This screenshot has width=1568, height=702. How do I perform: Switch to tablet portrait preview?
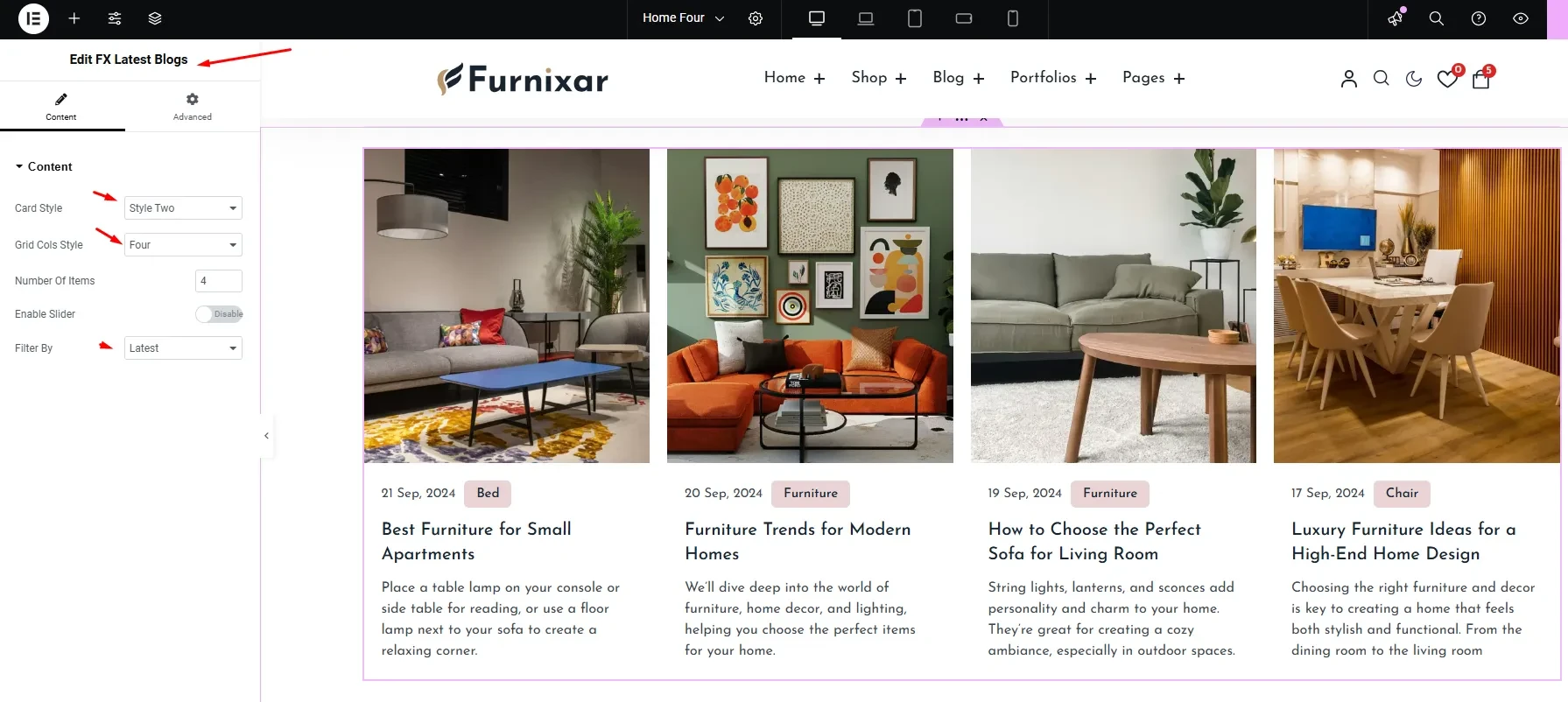coord(915,18)
